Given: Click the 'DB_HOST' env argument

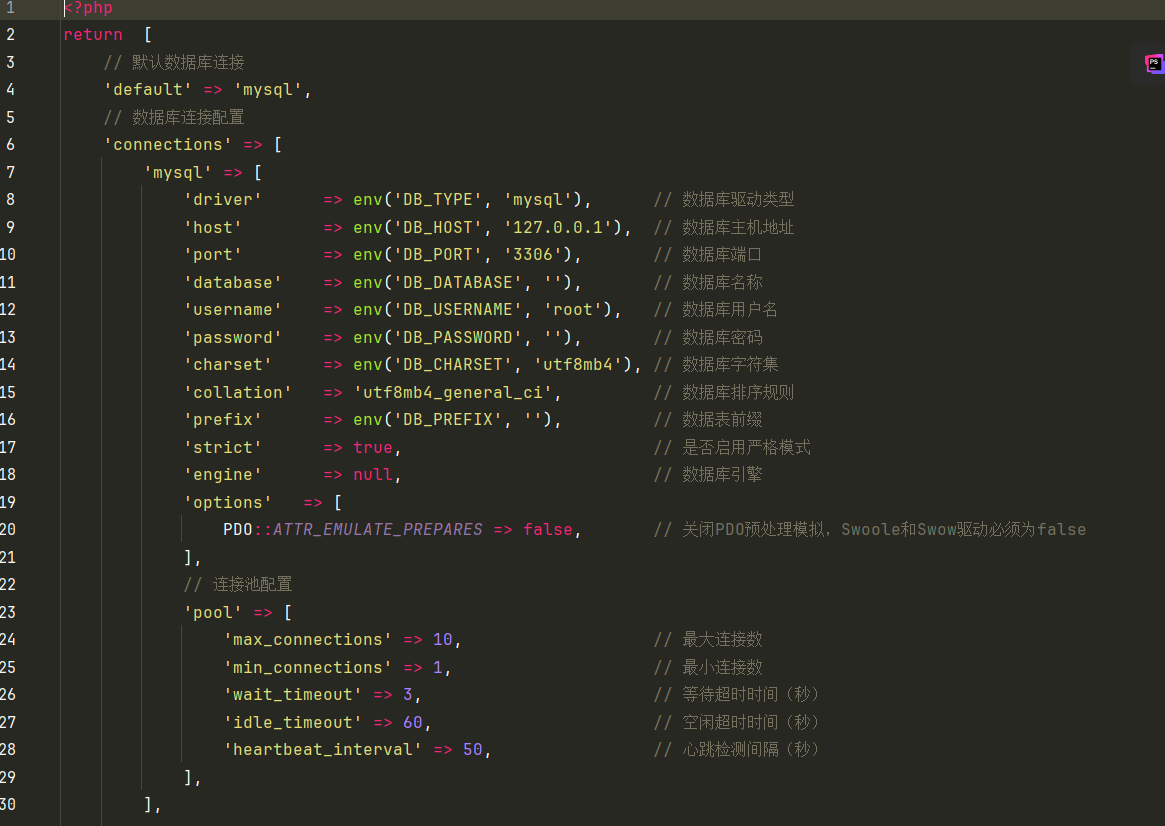Looking at the screenshot, I should pyautogui.click(x=438, y=227).
